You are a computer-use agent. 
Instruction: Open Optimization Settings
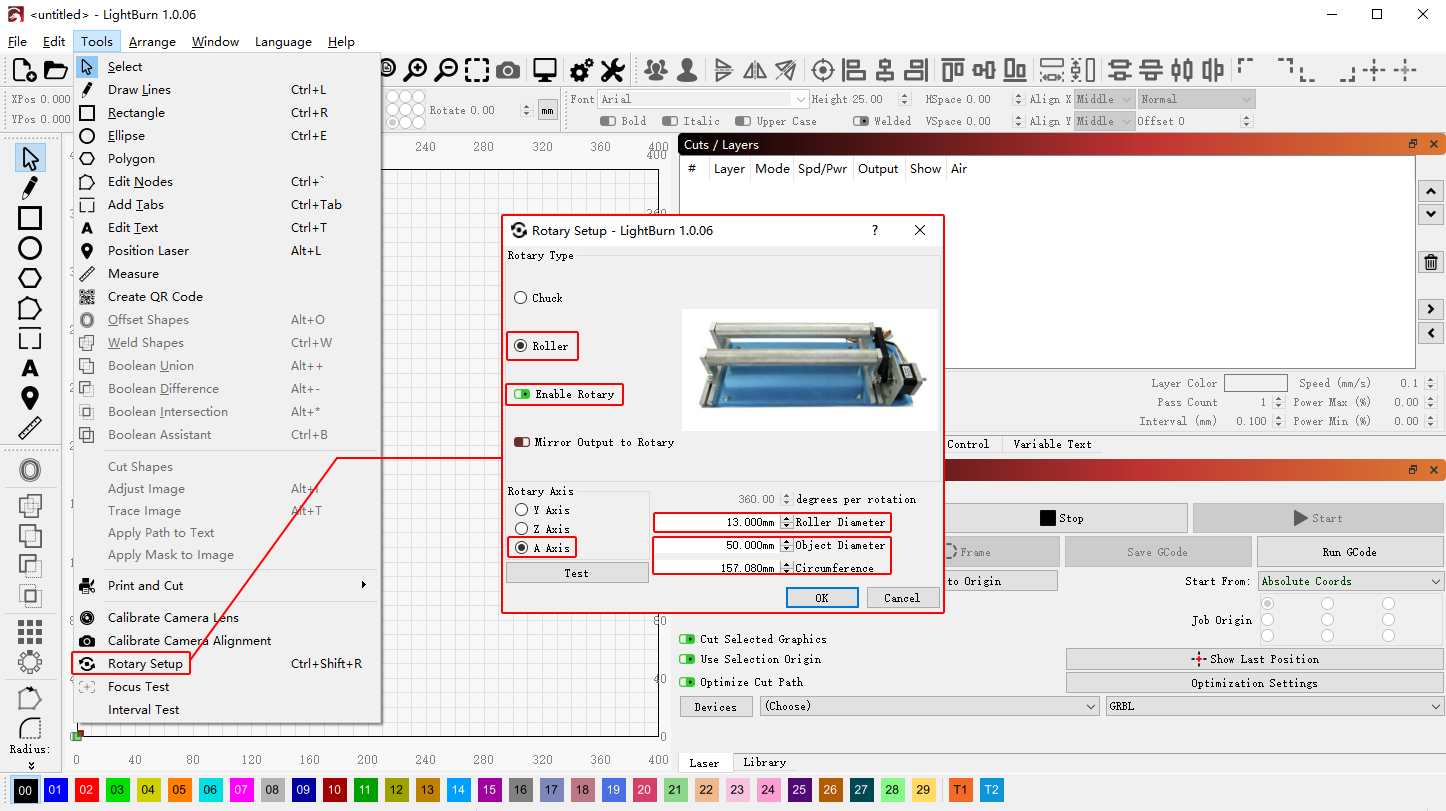point(1254,683)
